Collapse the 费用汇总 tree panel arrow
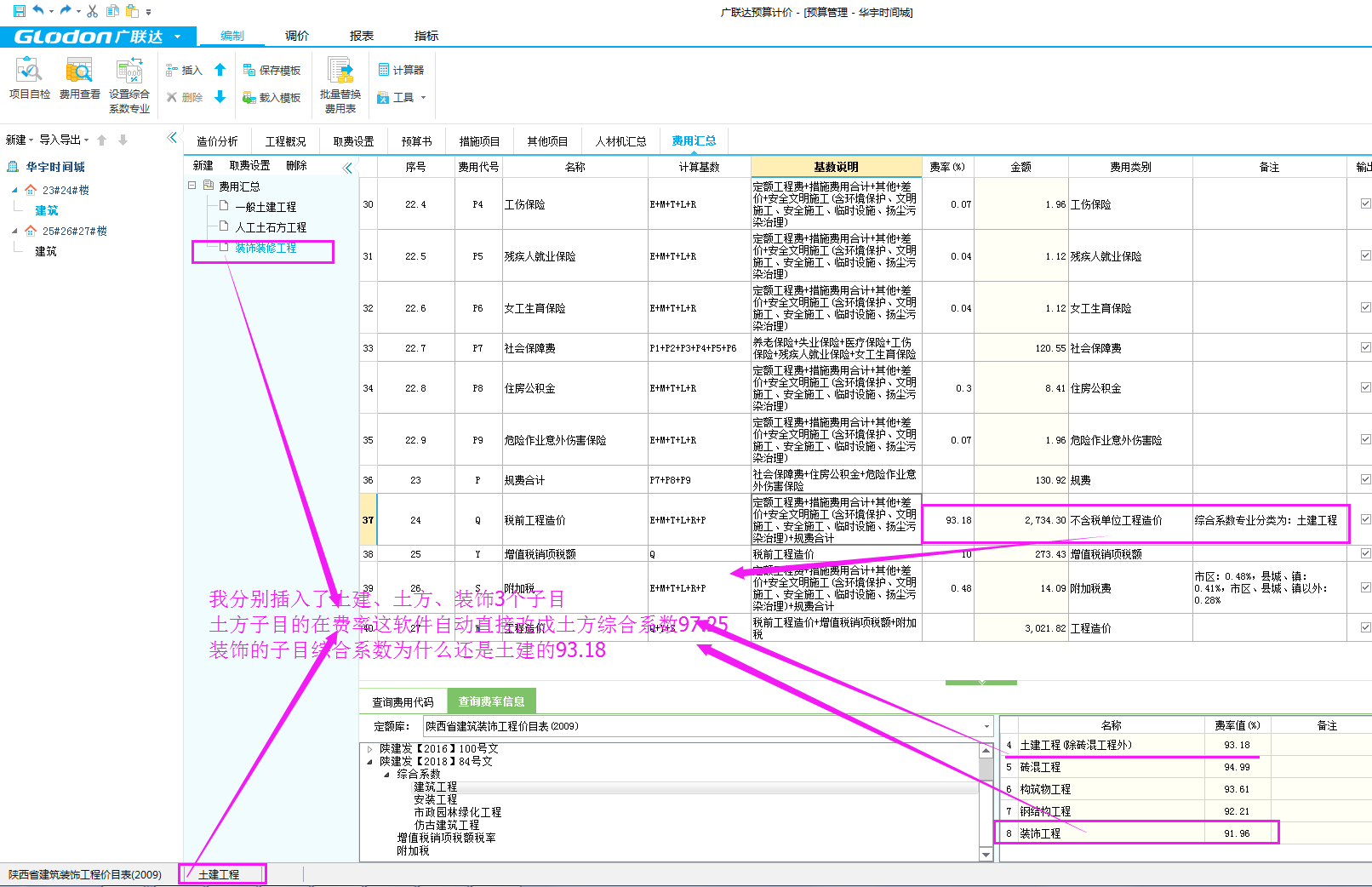Image resolution: width=1372 pixels, height=887 pixels. click(347, 168)
